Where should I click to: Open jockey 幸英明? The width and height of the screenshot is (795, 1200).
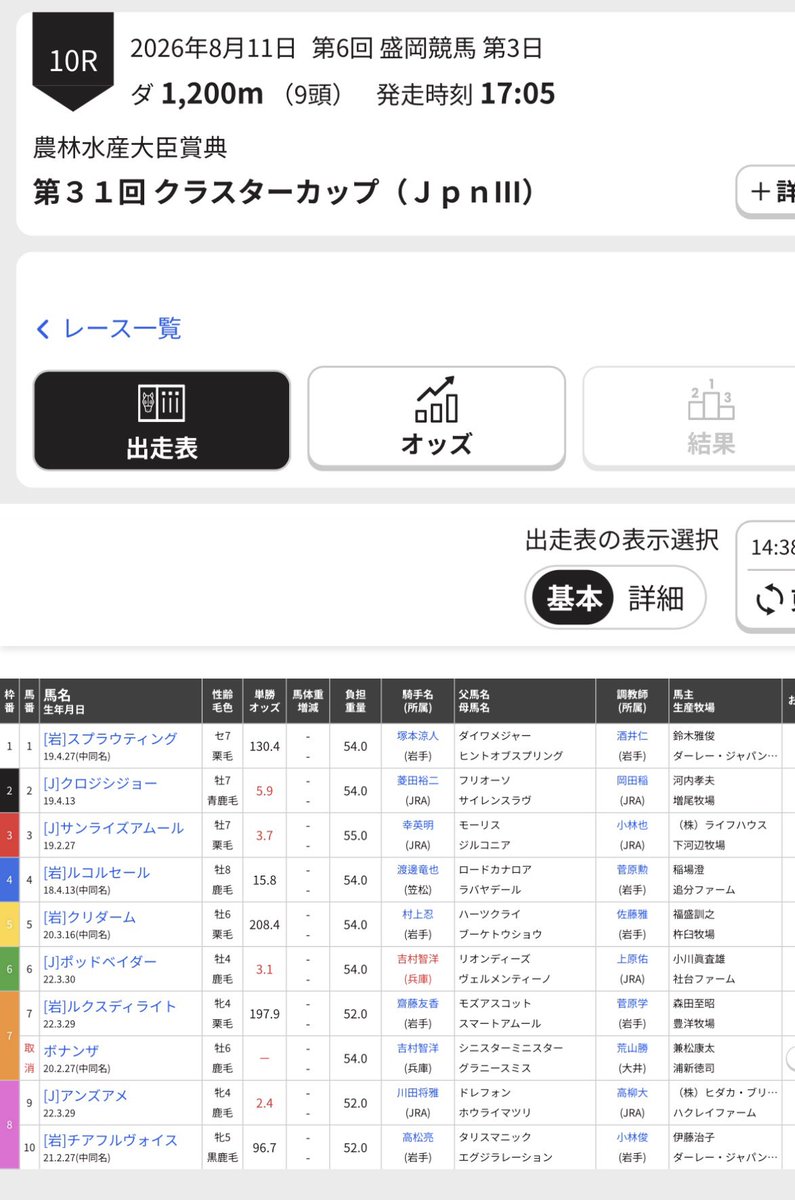(417, 825)
